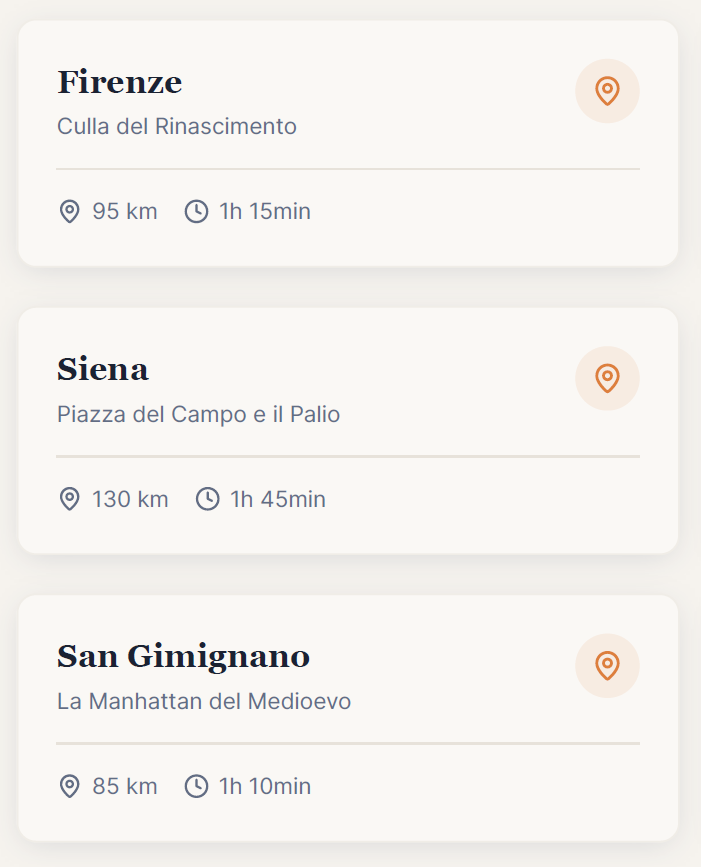Click the grey location icon beside 95 km

coord(69,211)
